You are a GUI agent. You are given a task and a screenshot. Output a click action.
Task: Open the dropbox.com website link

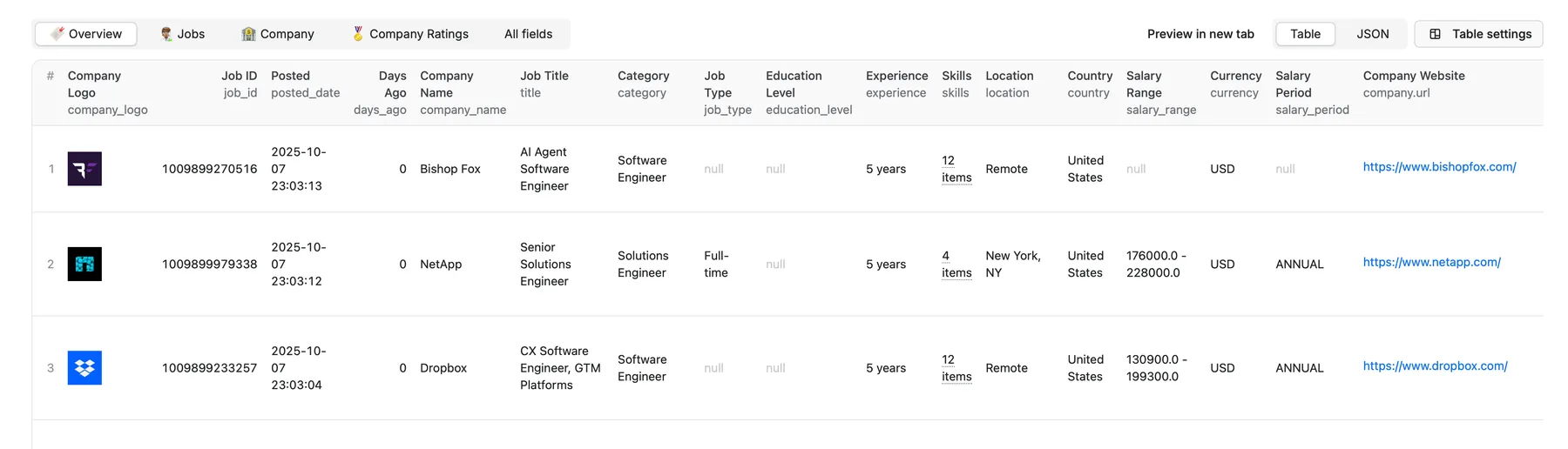coord(1435,366)
